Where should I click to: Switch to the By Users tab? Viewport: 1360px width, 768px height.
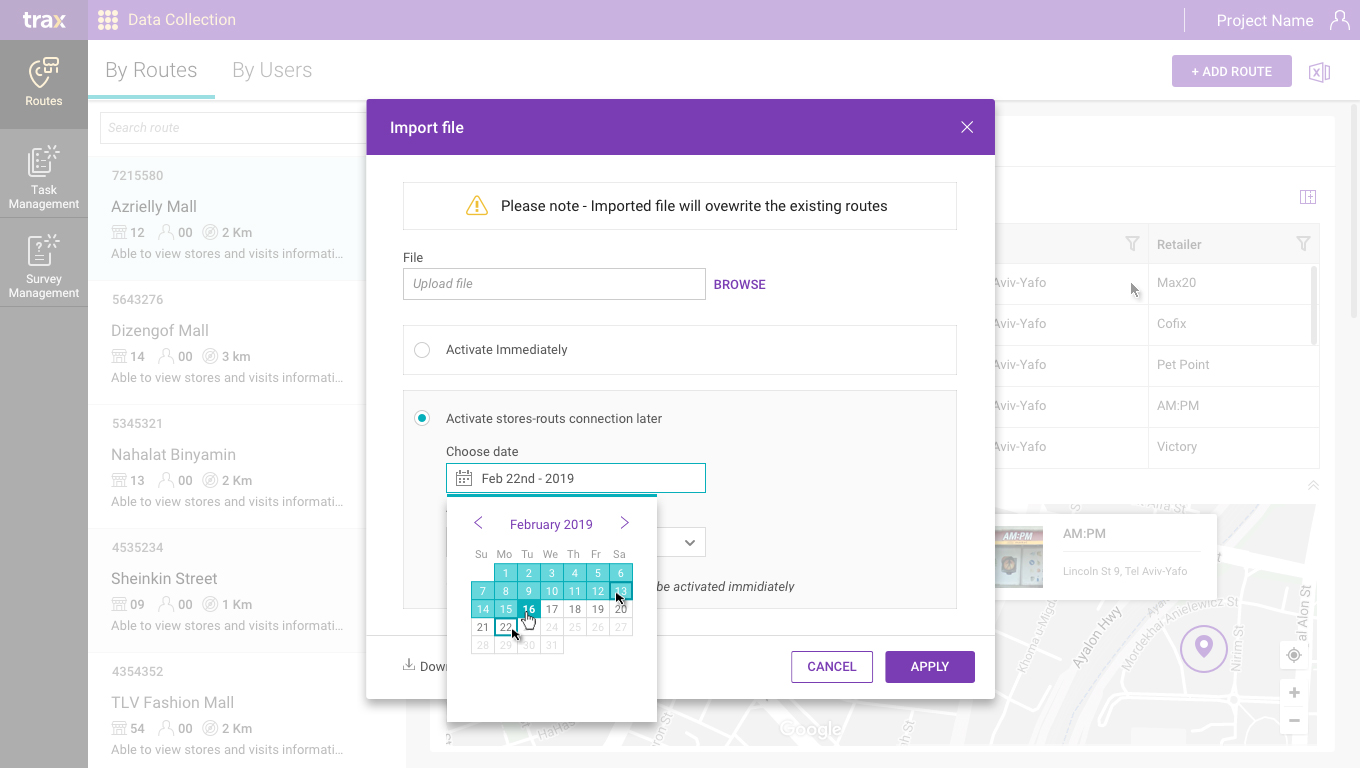272,70
